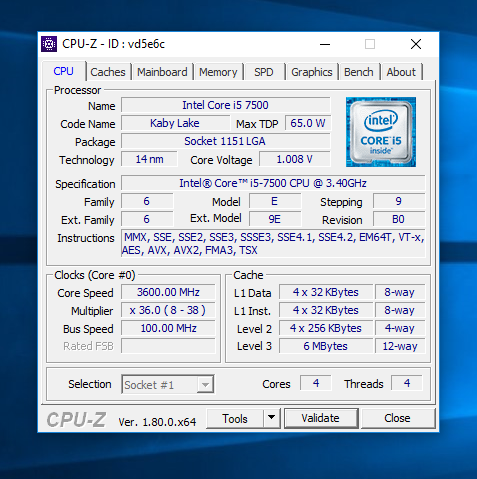
Task: Click the Core Voltage value 1.008 V
Action: (295, 159)
